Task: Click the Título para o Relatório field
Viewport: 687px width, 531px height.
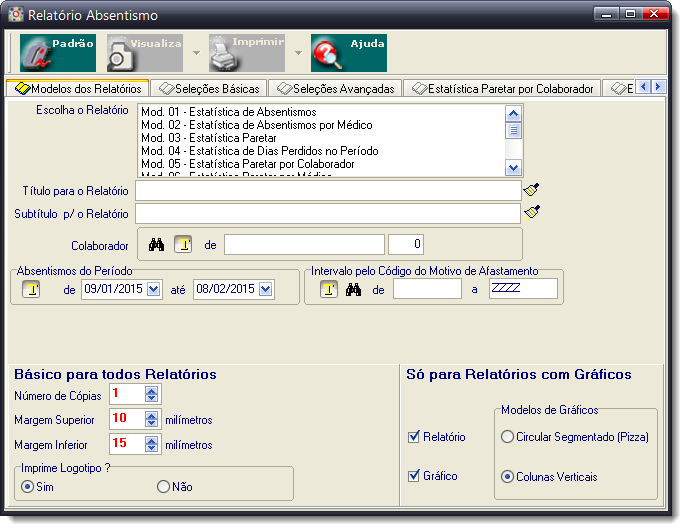Action: (328, 191)
